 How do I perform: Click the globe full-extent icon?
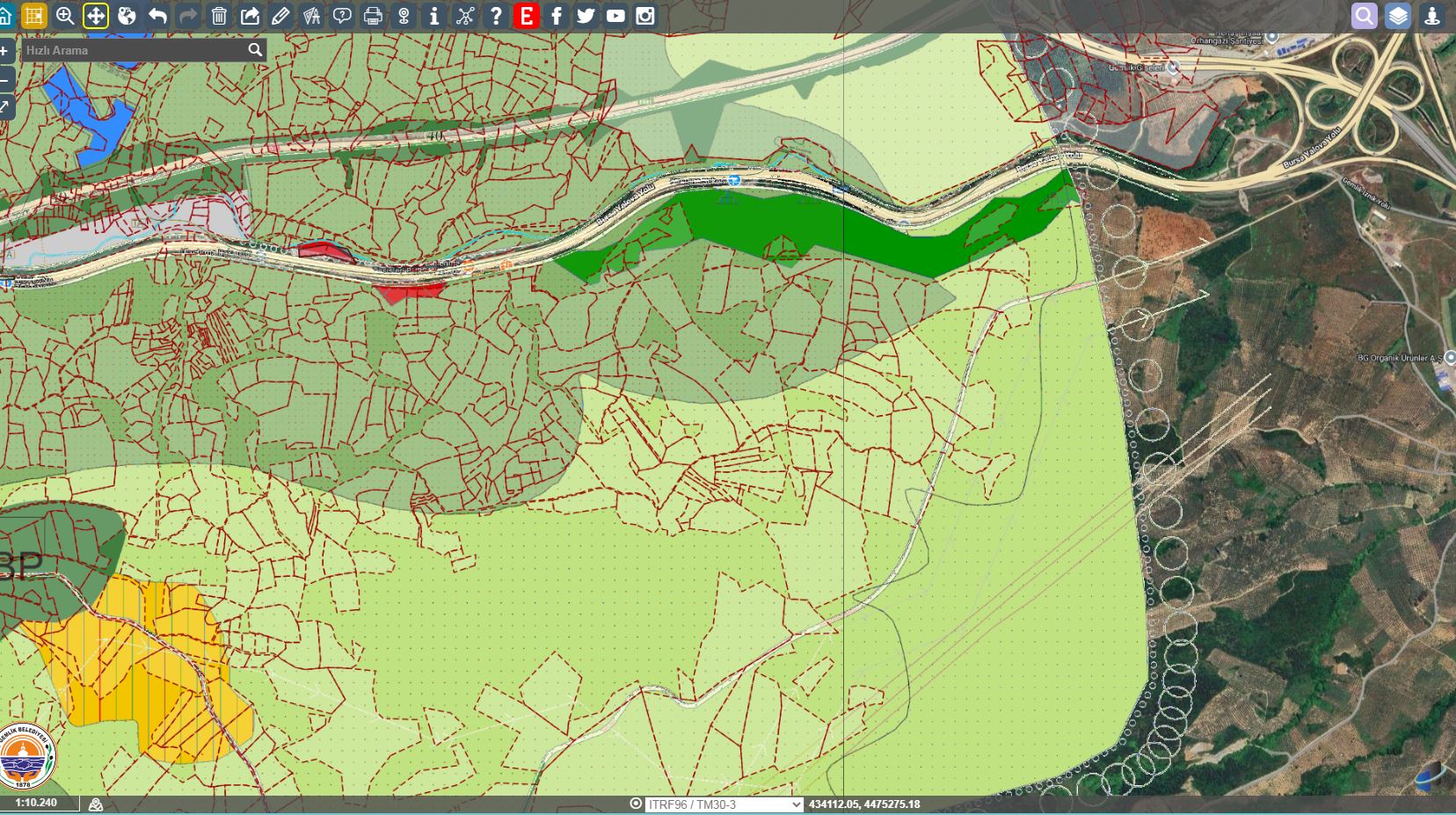[x=127, y=16]
